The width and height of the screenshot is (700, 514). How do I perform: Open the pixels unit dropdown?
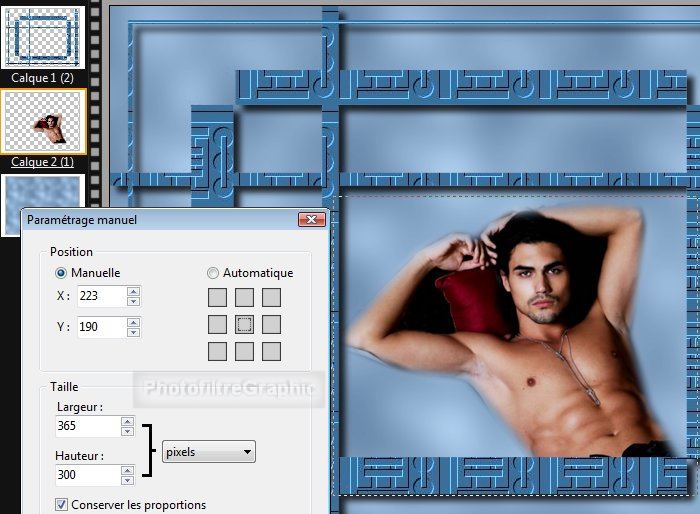point(208,452)
